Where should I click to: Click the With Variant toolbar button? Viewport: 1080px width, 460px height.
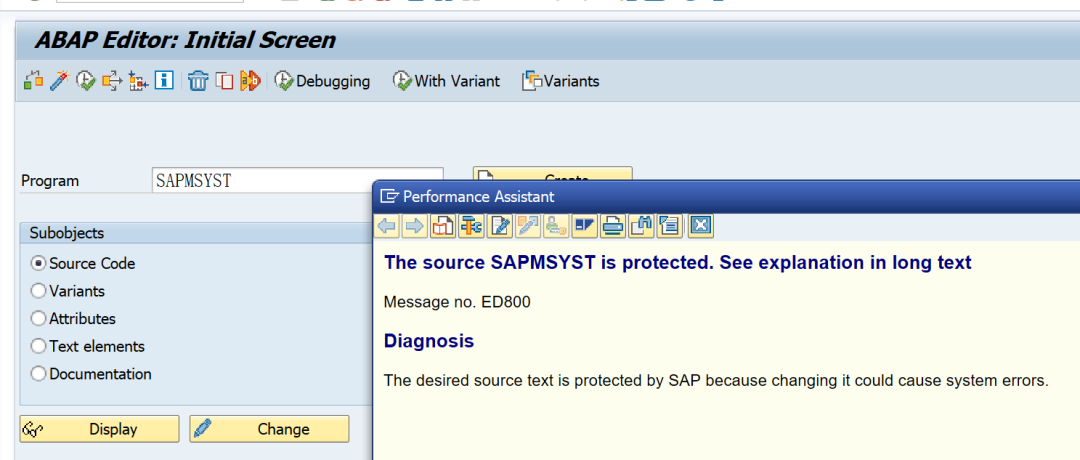(x=446, y=81)
